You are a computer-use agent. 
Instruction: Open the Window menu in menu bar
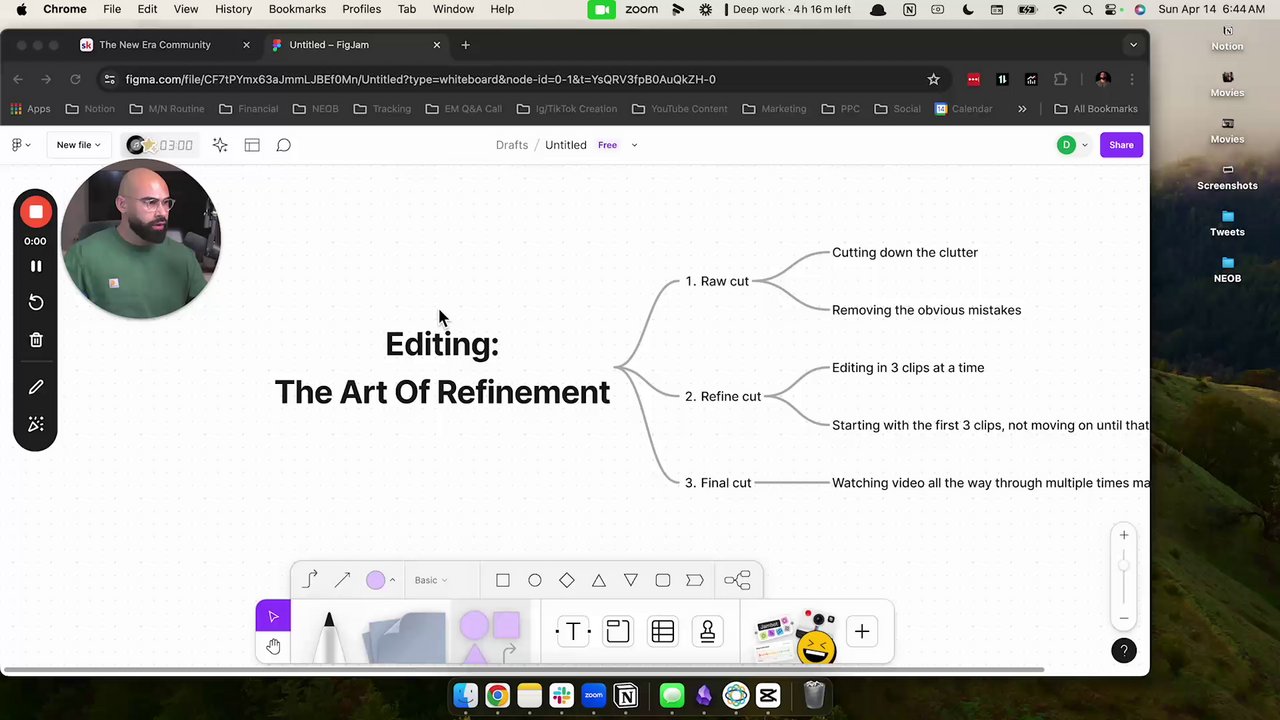point(453,9)
